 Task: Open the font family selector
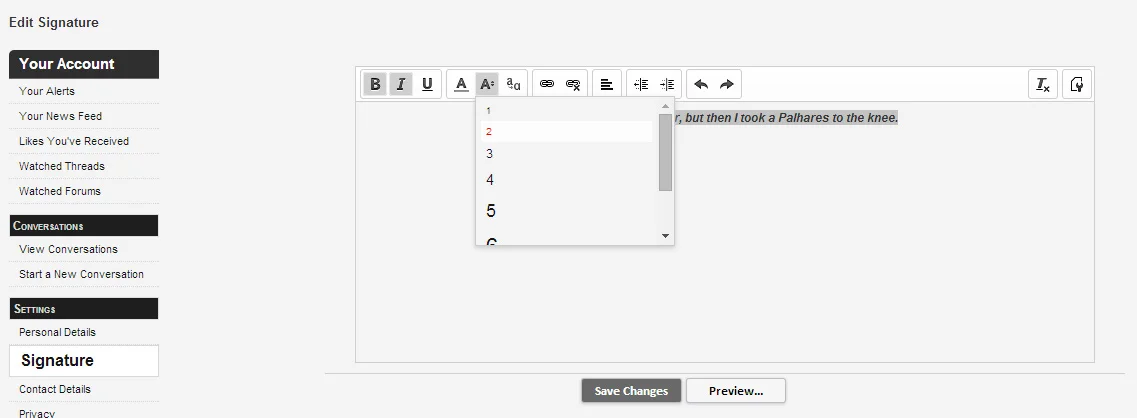click(513, 84)
